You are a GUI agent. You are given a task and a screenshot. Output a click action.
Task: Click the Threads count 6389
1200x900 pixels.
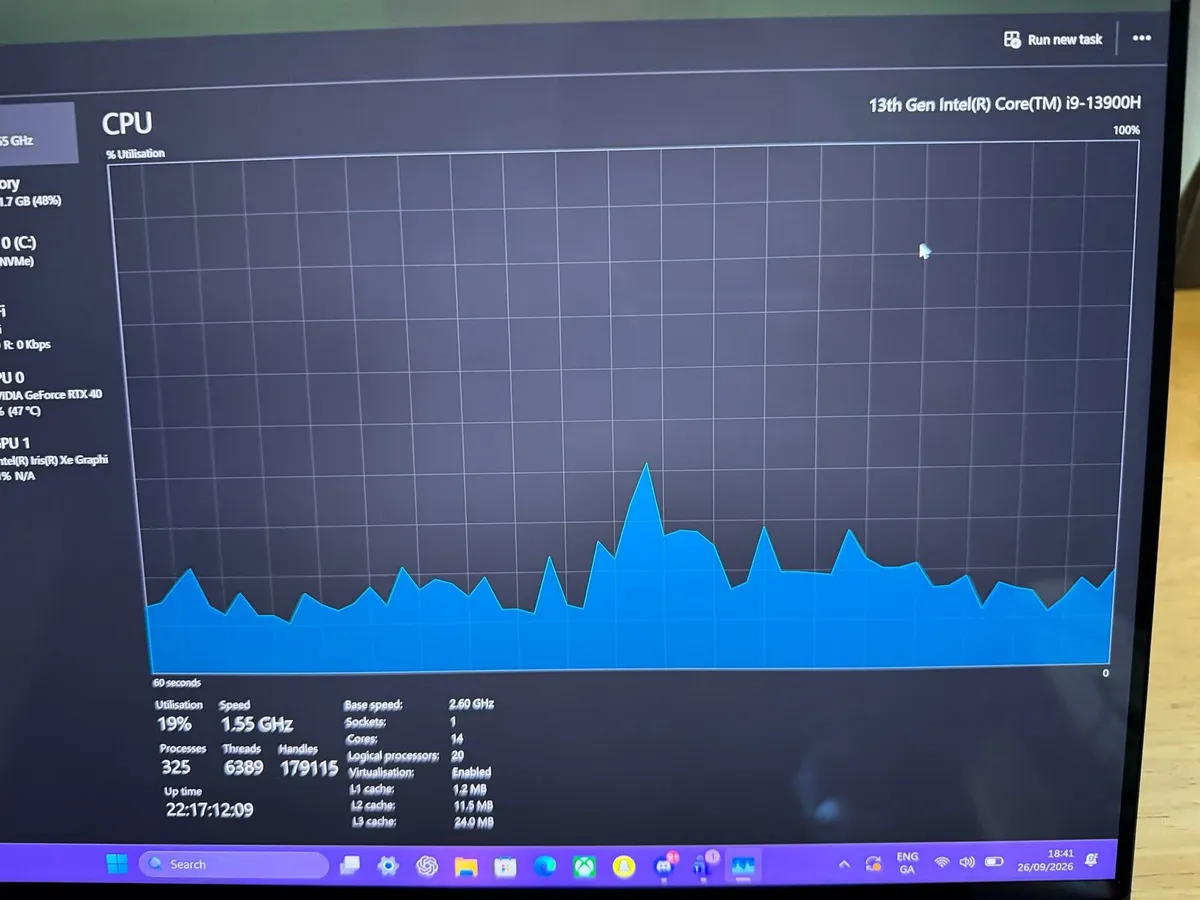point(243,768)
